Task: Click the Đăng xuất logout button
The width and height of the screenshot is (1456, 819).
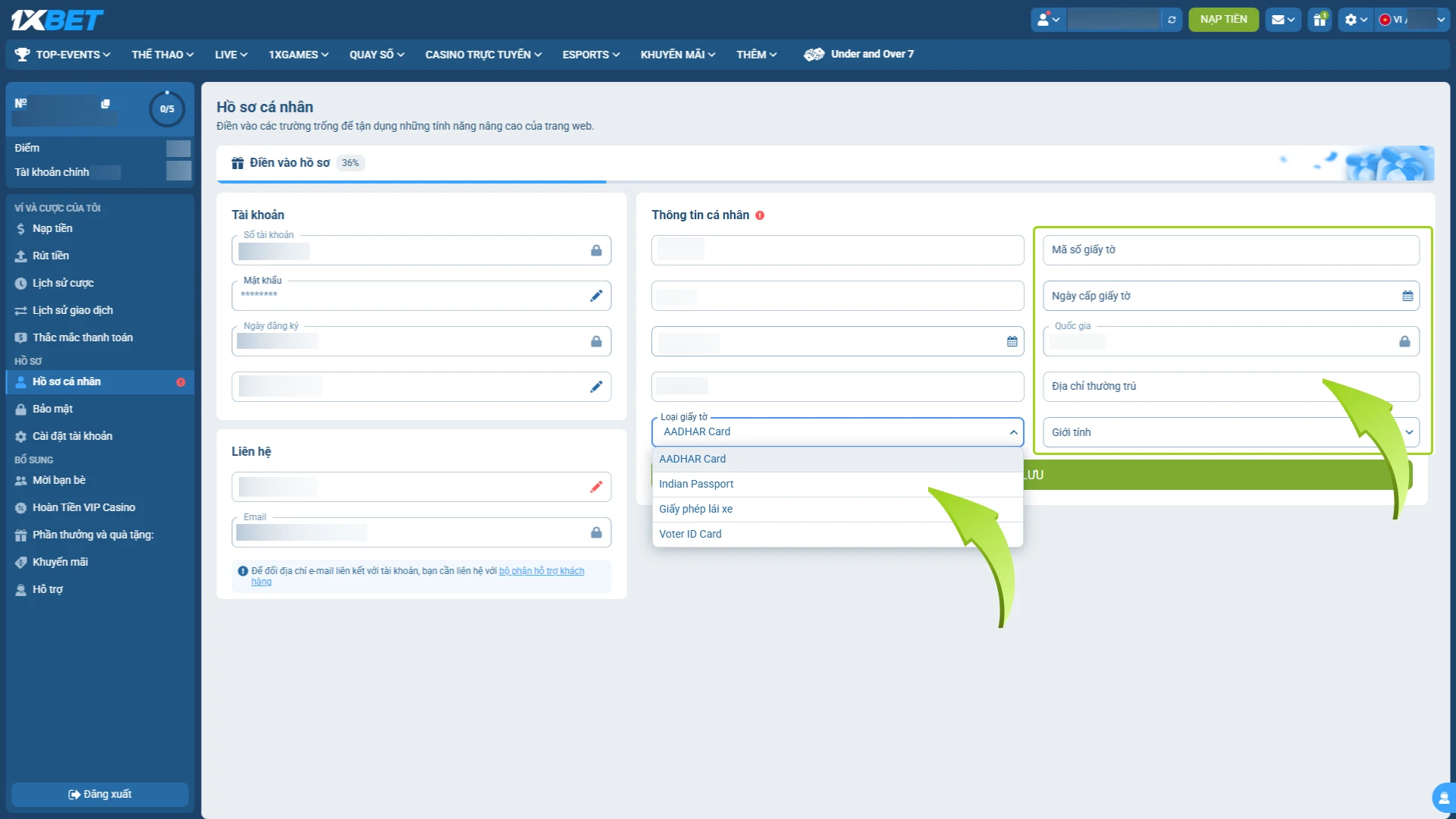Action: pyautogui.click(x=99, y=795)
